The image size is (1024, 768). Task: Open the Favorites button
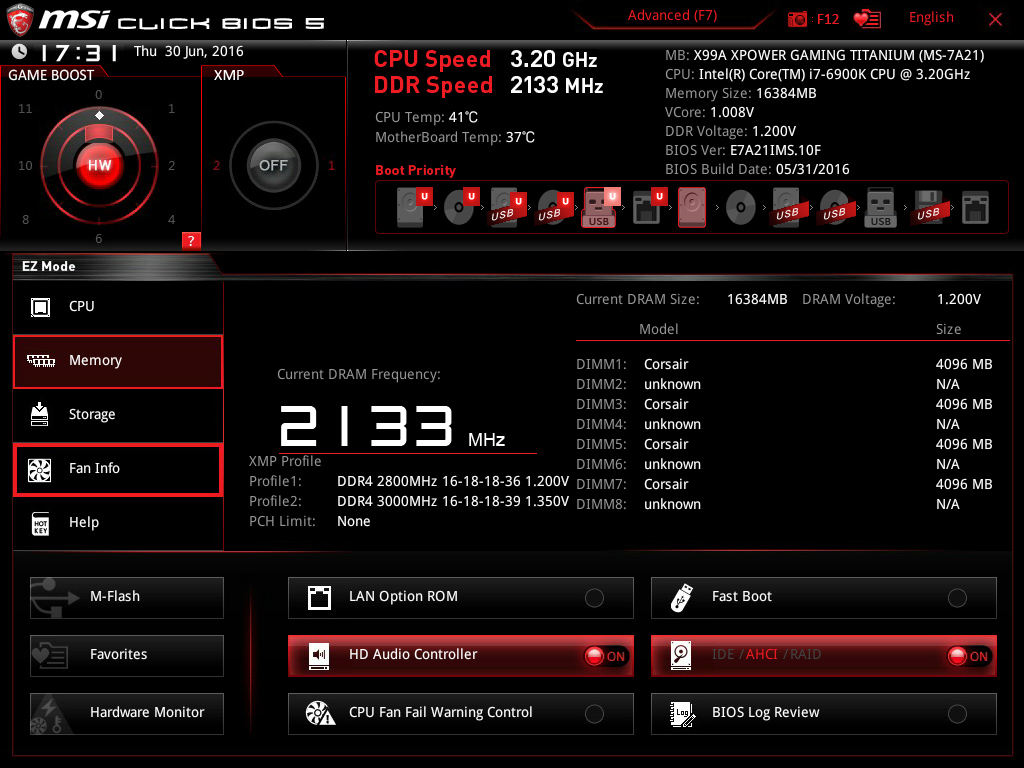click(x=127, y=656)
